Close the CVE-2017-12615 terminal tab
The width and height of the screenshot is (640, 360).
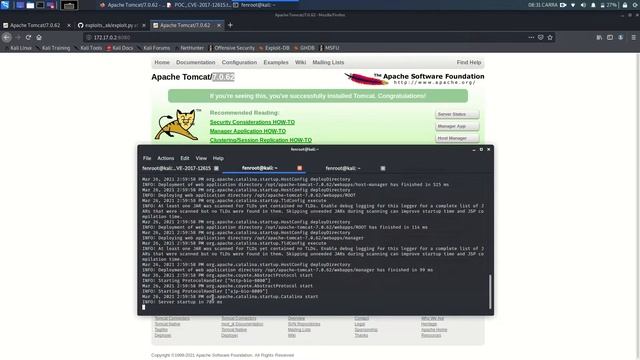[x=216, y=168]
